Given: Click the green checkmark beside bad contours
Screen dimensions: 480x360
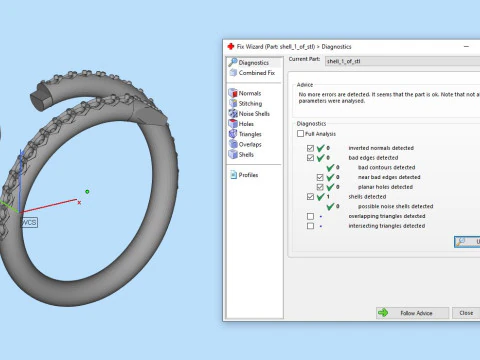Looking at the screenshot, I should point(330,167).
